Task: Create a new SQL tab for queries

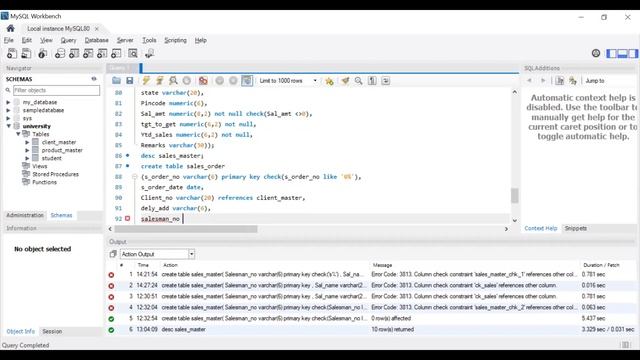Action: 12,53
